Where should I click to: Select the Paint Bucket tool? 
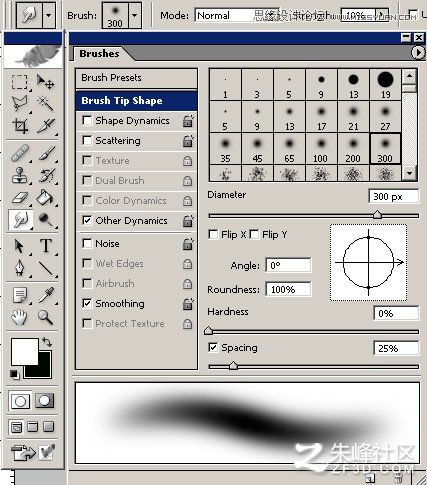(x=45, y=197)
